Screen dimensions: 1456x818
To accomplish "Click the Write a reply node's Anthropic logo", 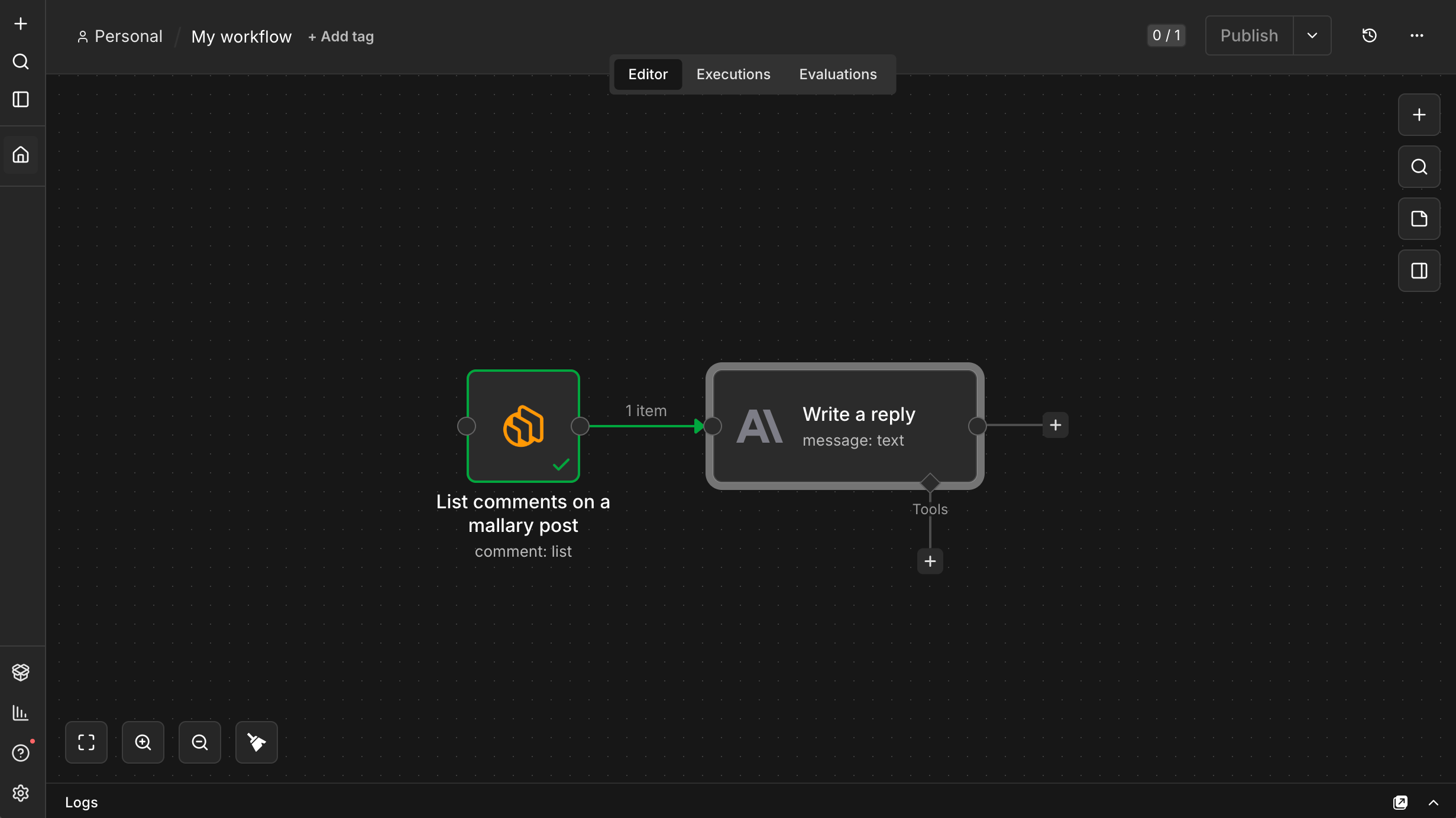I will click(759, 426).
